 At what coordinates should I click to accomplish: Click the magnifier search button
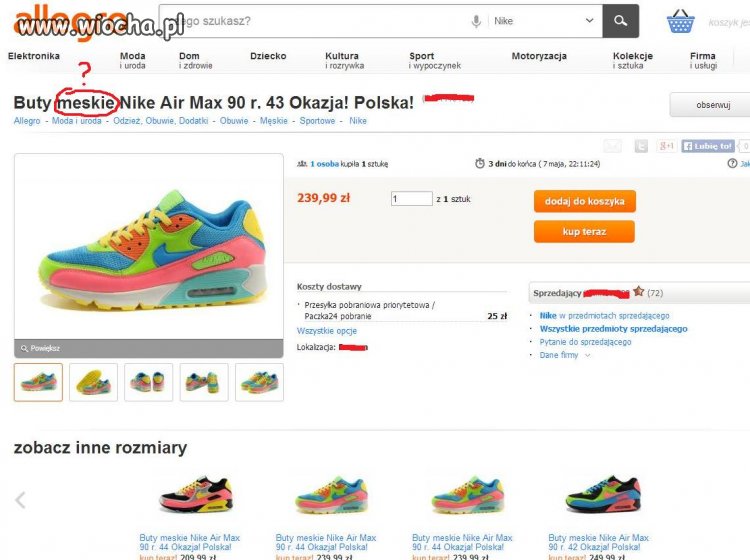coord(620,21)
